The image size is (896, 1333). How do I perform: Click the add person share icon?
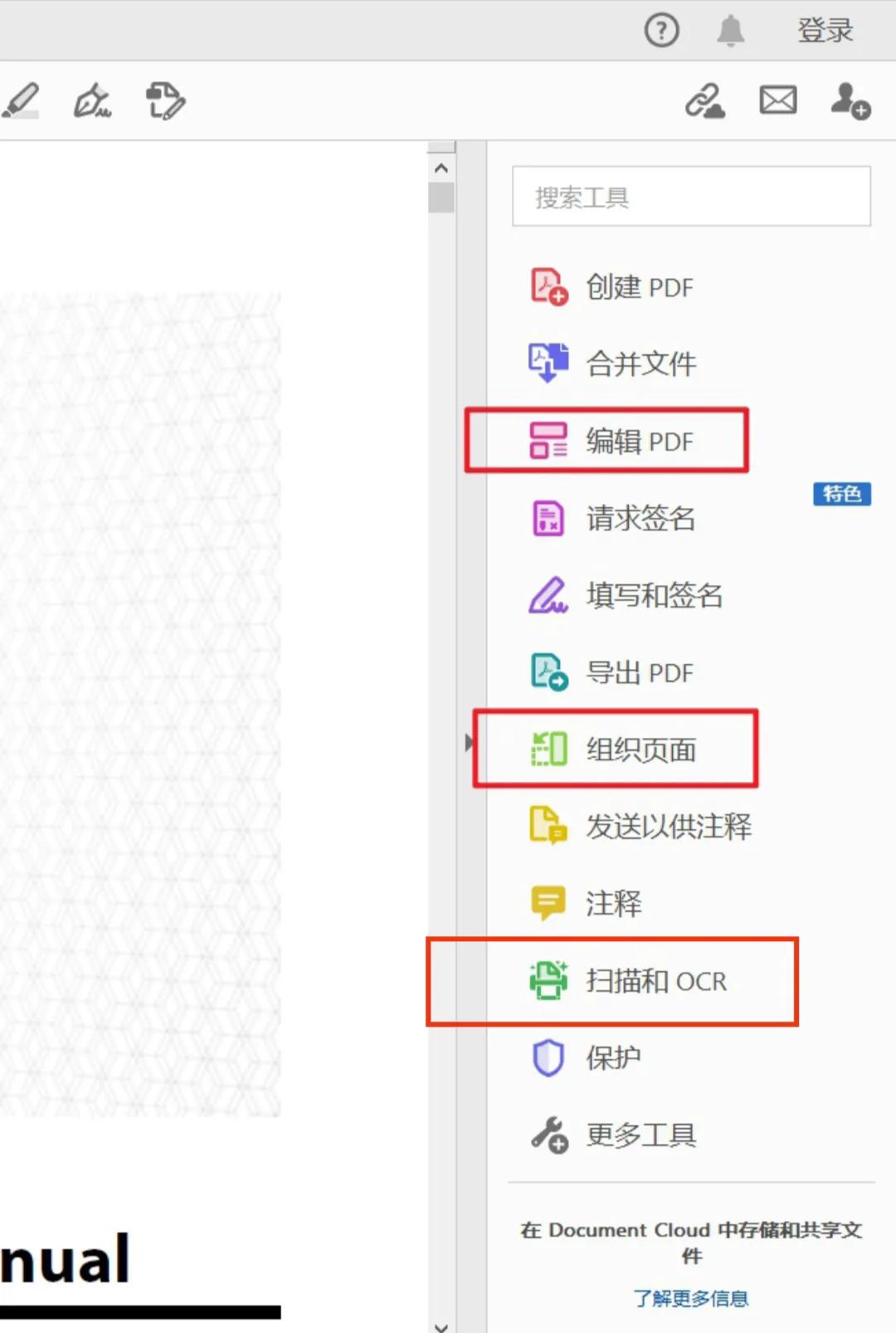click(850, 100)
